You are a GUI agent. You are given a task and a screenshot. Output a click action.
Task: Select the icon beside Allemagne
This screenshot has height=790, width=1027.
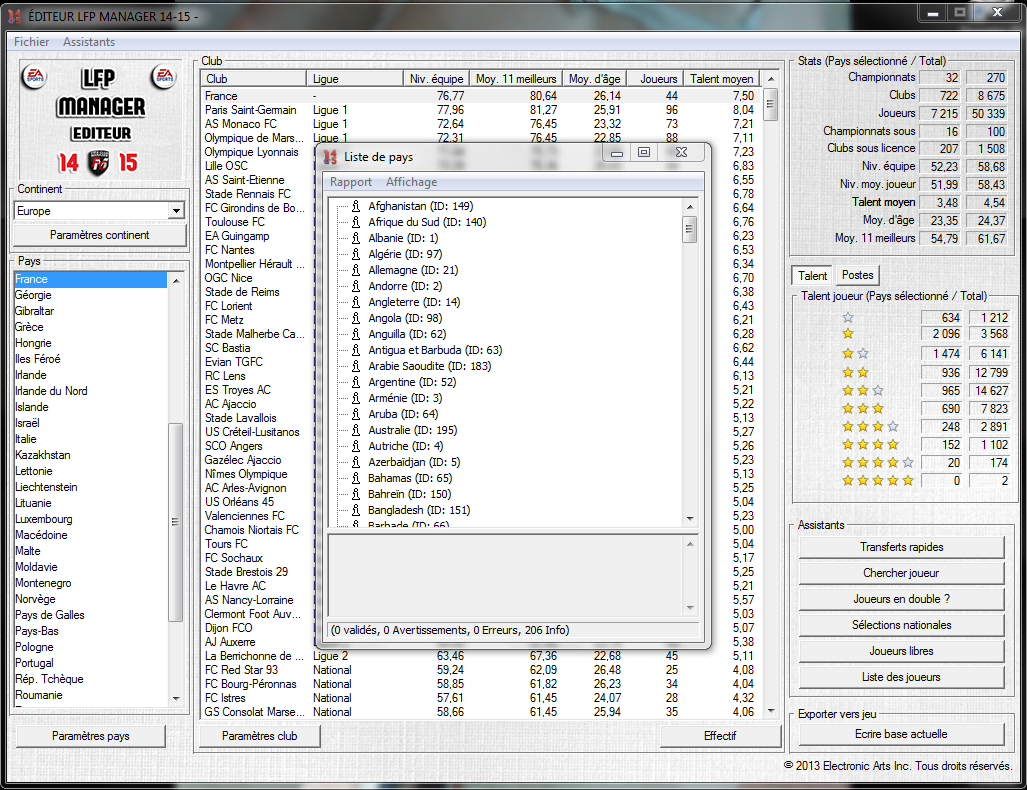click(x=356, y=270)
